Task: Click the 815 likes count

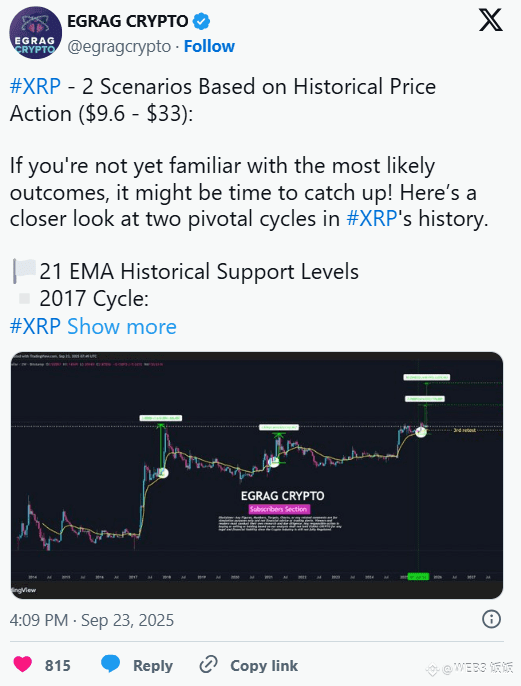Action: (x=57, y=665)
